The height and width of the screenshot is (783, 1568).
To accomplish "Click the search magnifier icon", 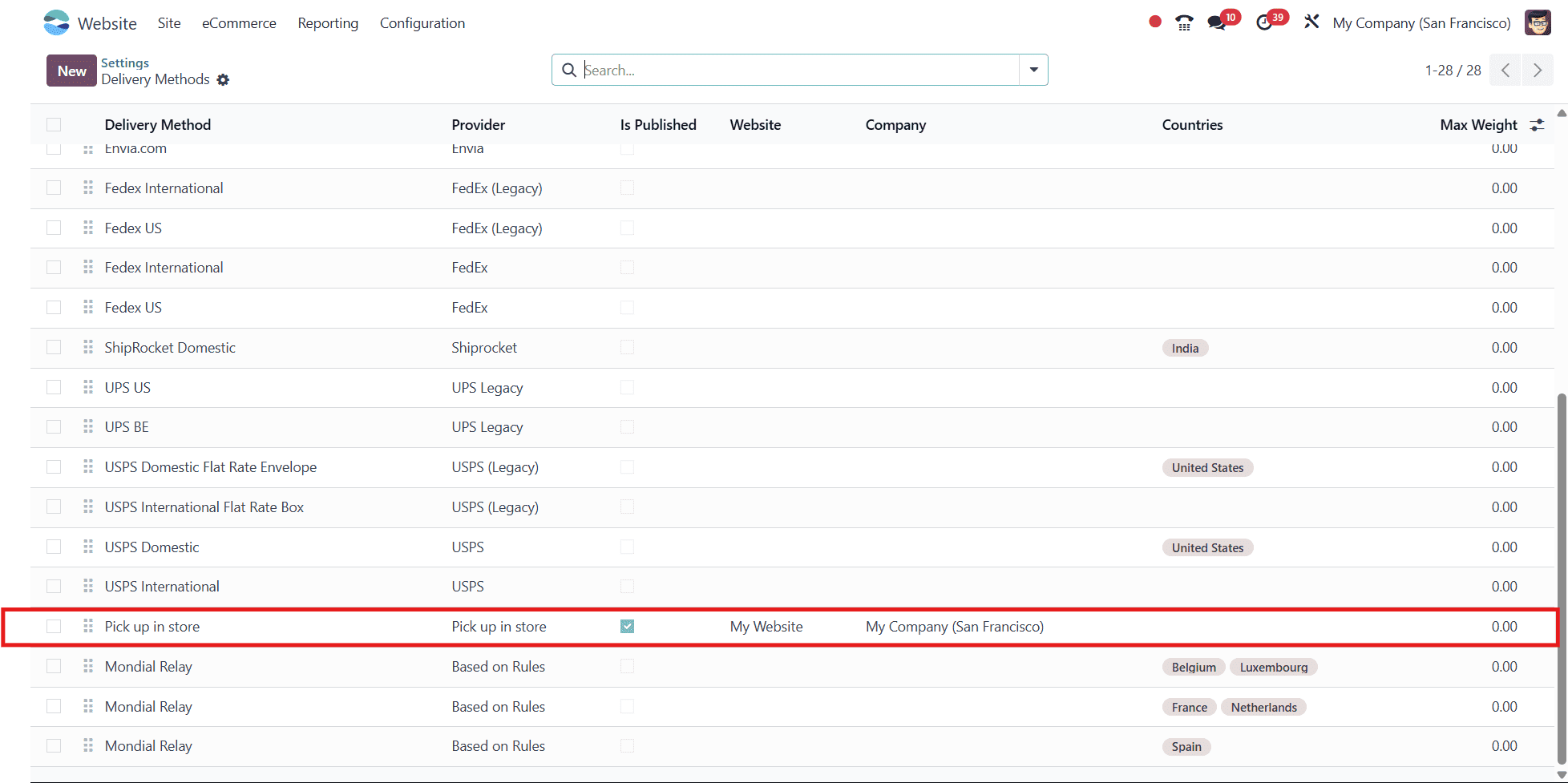I will [x=569, y=70].
